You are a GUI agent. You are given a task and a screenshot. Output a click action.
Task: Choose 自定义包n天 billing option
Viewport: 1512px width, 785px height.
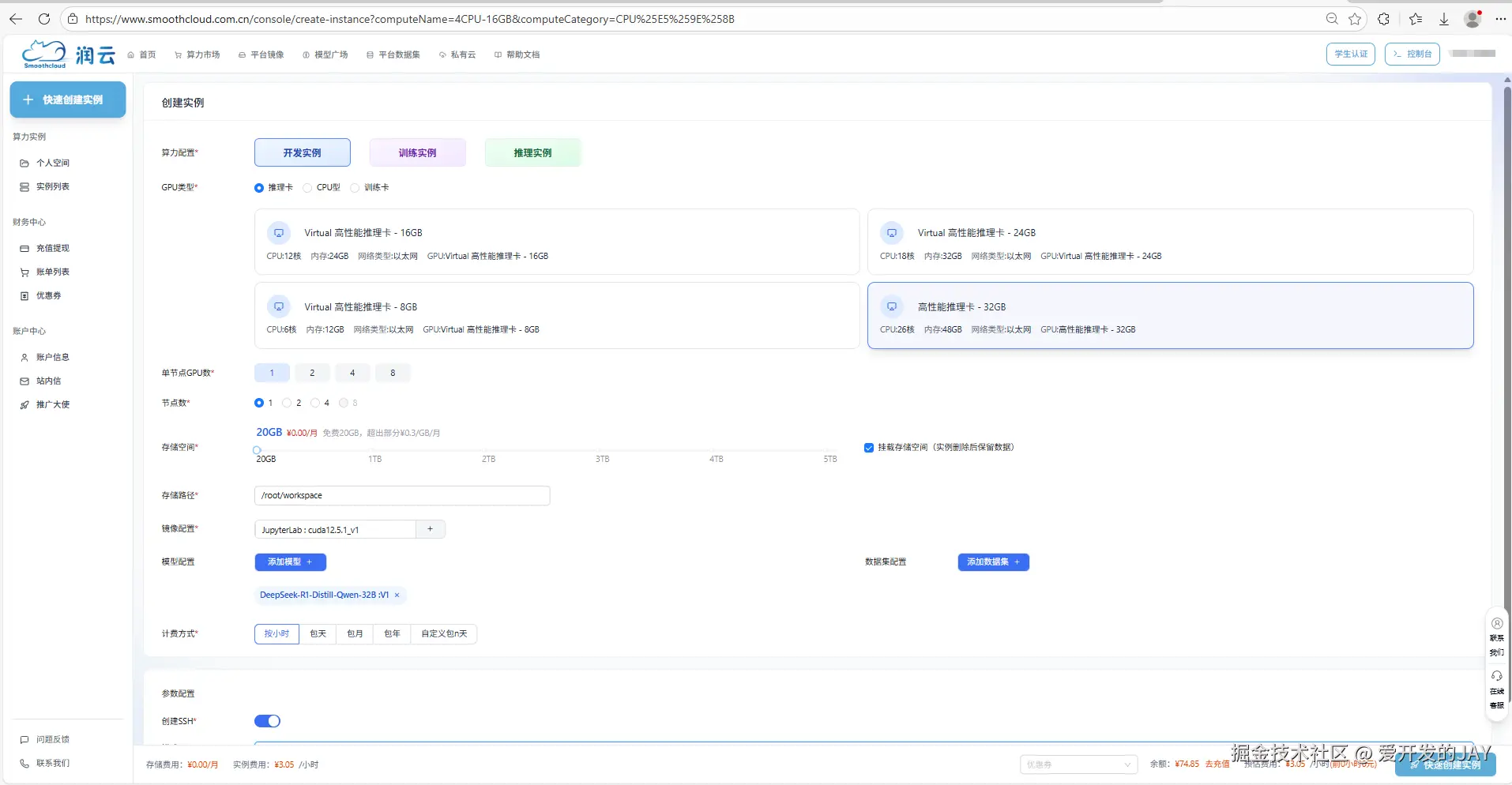[444, 634]
